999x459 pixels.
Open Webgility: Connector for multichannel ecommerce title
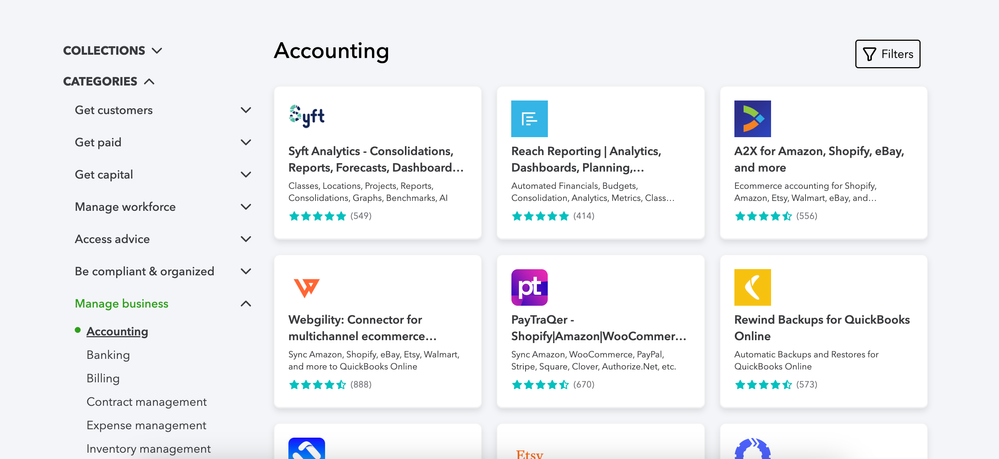click(363, 328)
